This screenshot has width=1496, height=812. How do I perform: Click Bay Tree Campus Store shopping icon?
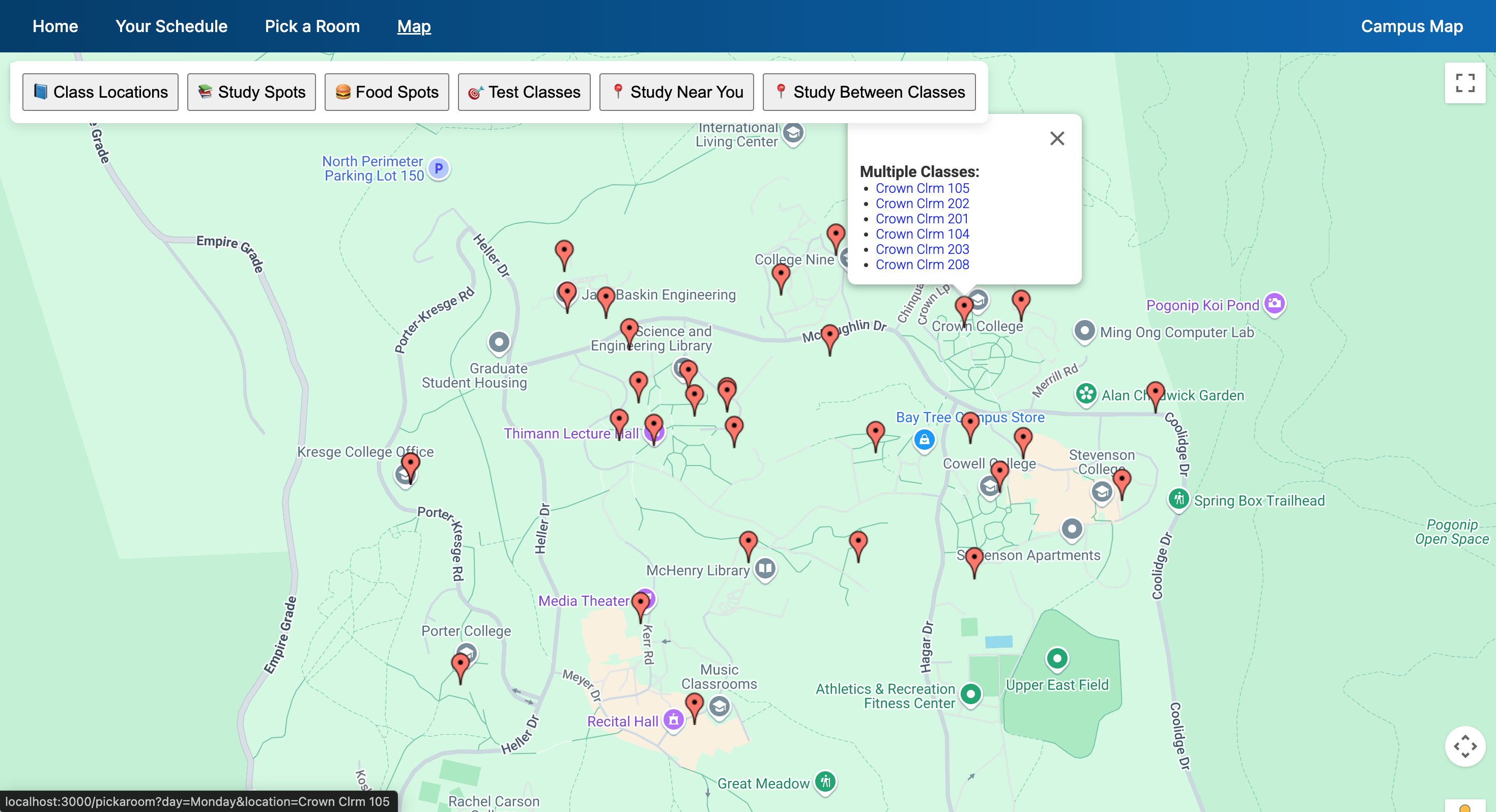coord(924,440)
